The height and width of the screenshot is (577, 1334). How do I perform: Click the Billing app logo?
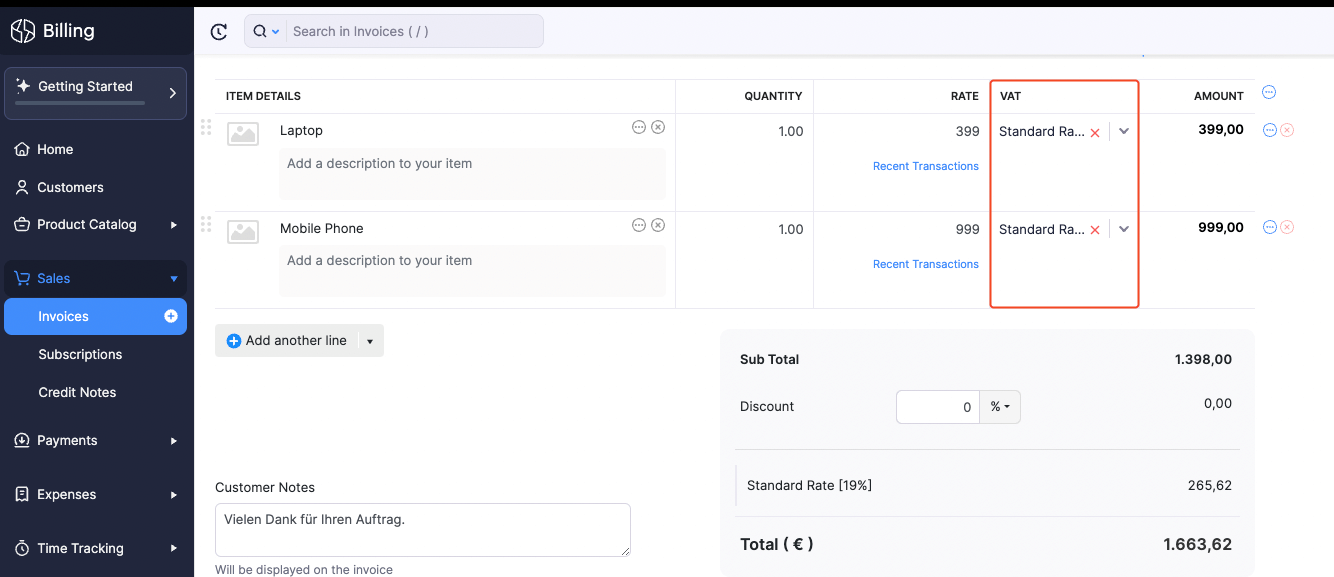[x=21, y=31]
